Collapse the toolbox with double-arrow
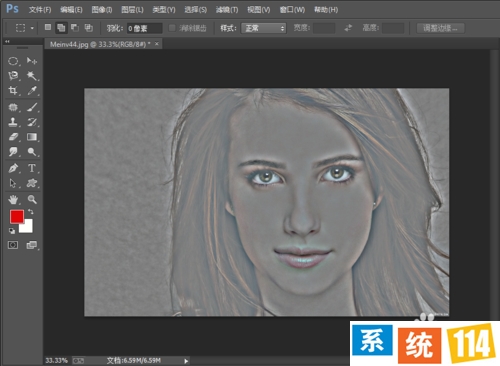 (x=7, y=41)
